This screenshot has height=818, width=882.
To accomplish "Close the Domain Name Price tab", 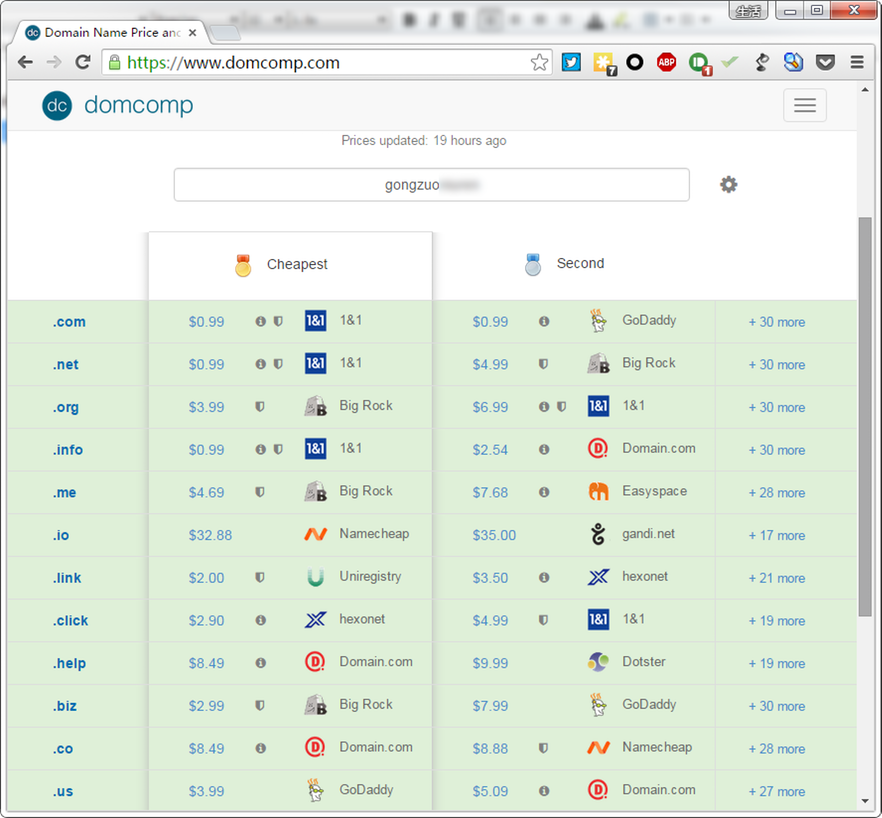I will point(192,33).
